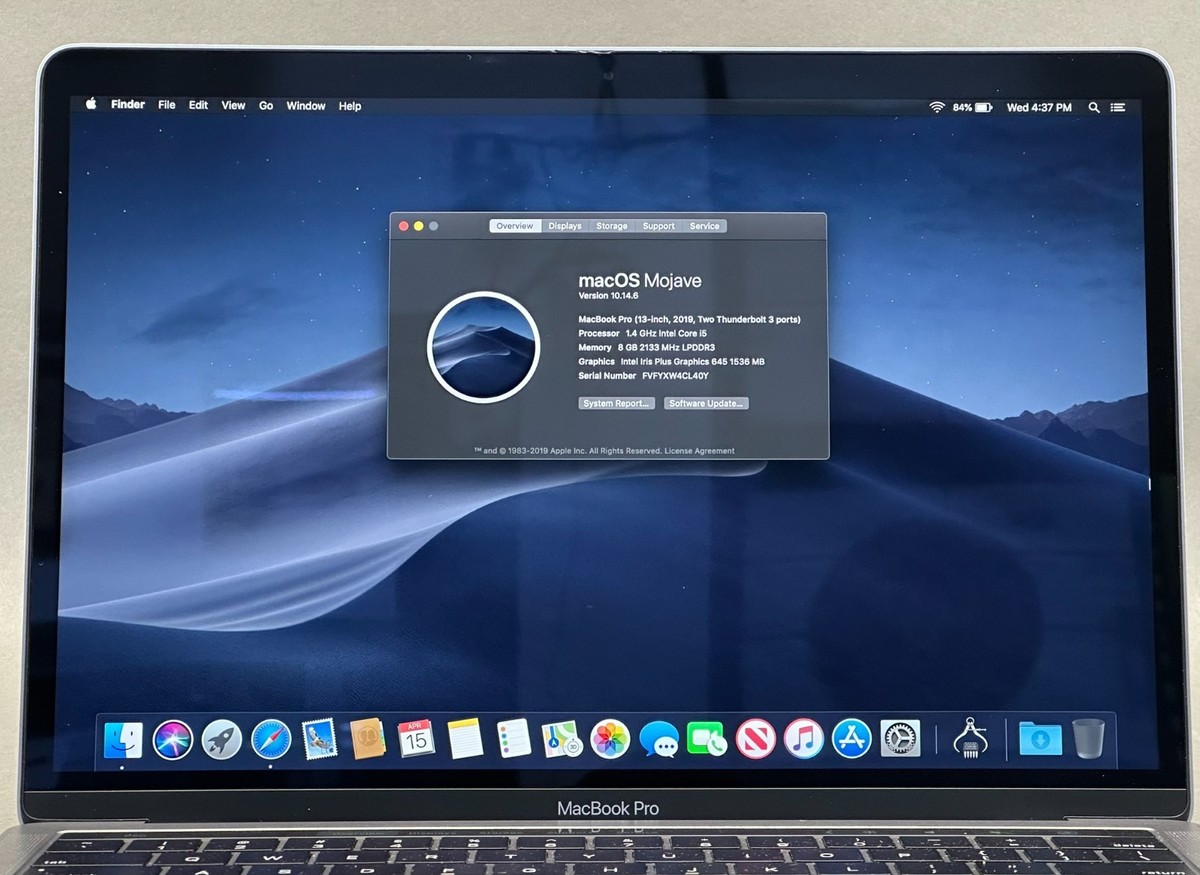
Task: Select the Overview tab
Action: (x=515, y=226)
